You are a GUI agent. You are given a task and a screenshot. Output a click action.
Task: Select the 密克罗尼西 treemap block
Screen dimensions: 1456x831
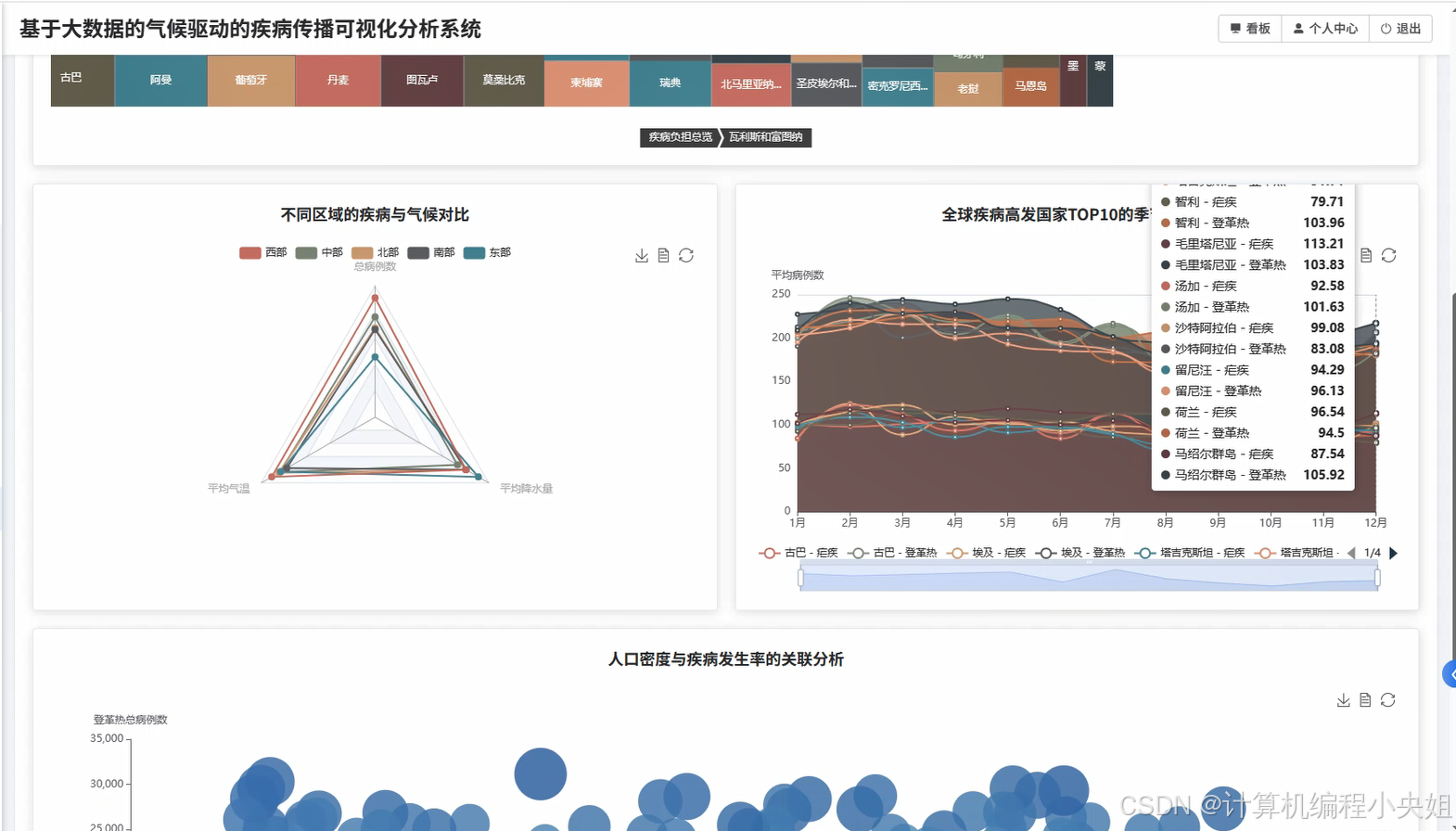coord(898,86)
